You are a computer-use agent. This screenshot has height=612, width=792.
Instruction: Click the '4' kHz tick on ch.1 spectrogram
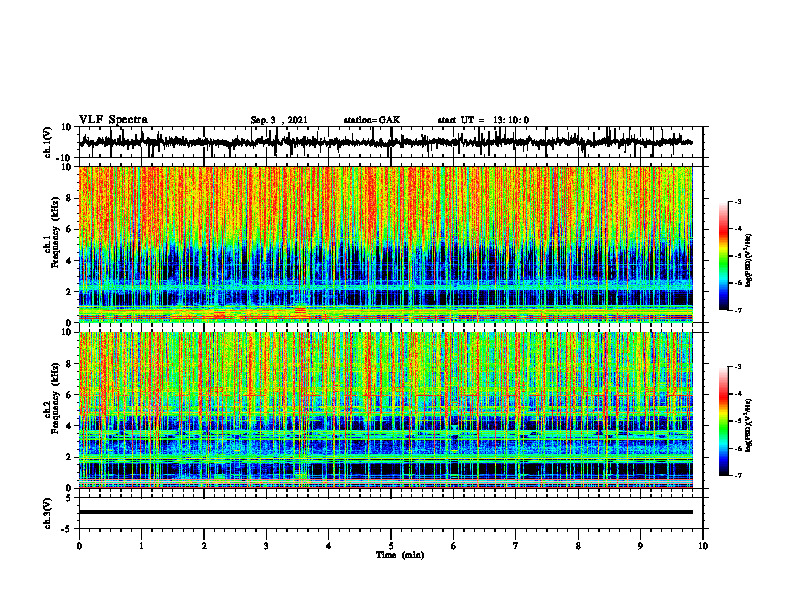pyautogui.click(x=69, y=261)
